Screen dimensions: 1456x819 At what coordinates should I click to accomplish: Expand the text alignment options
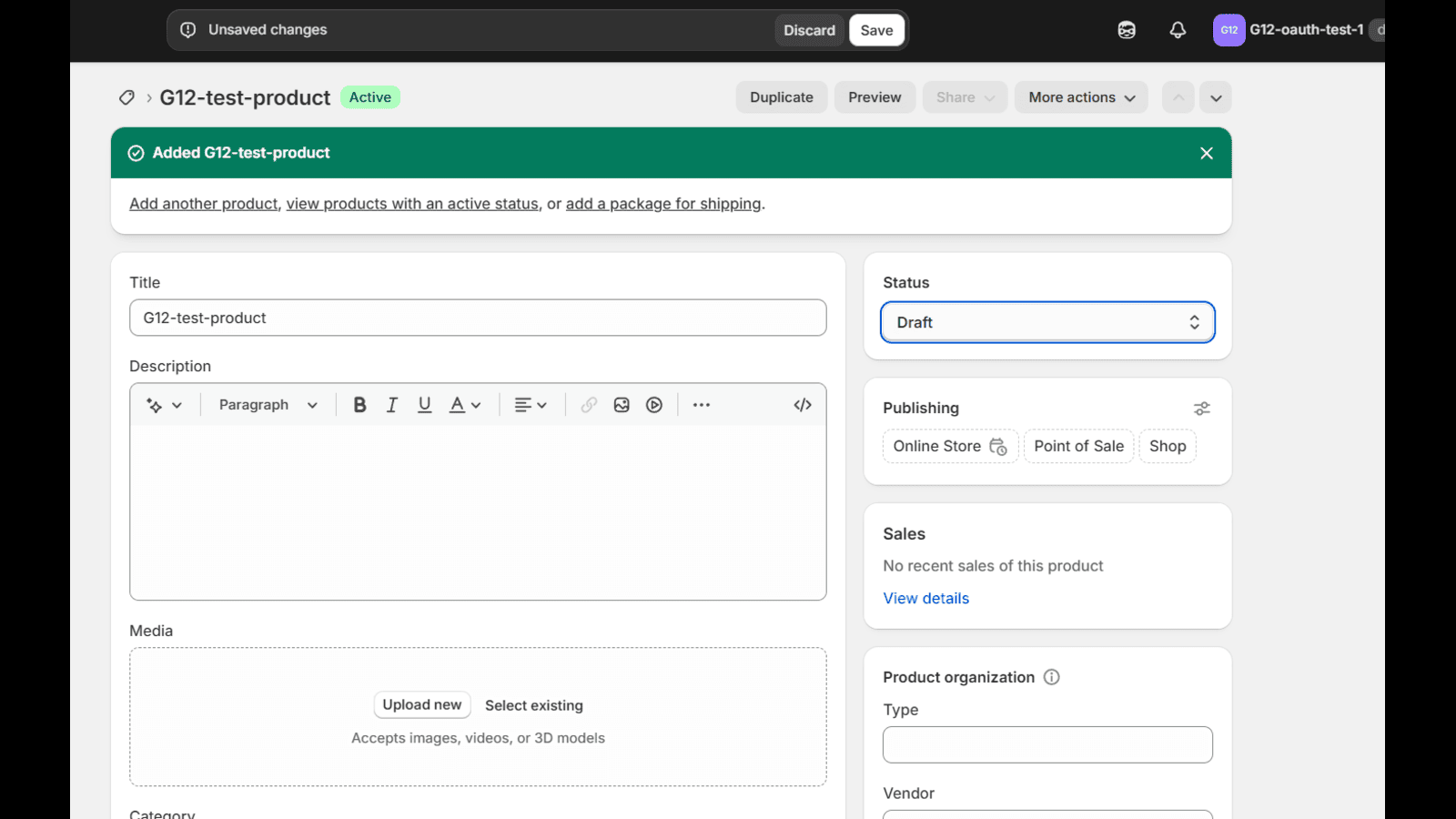tap(531, 404)
